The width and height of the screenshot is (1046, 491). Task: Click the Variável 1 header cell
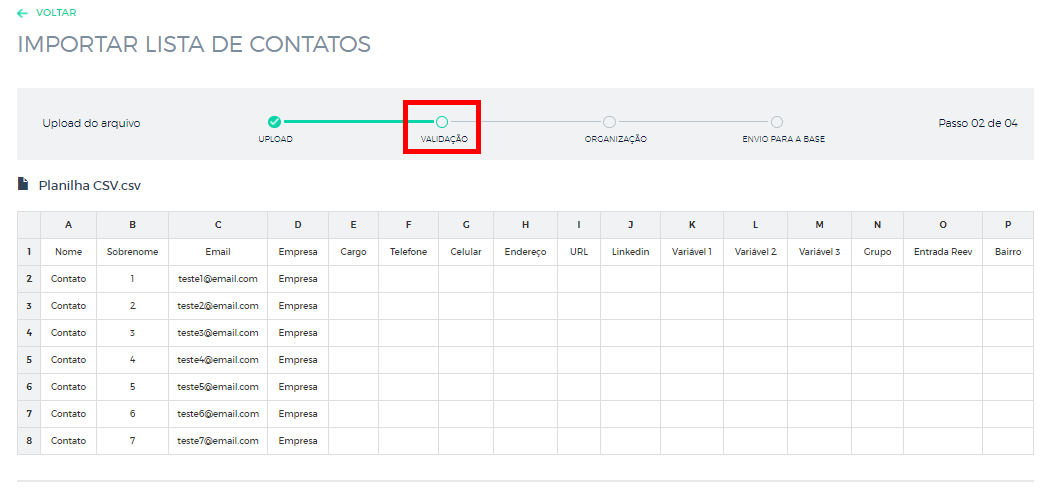692,252
